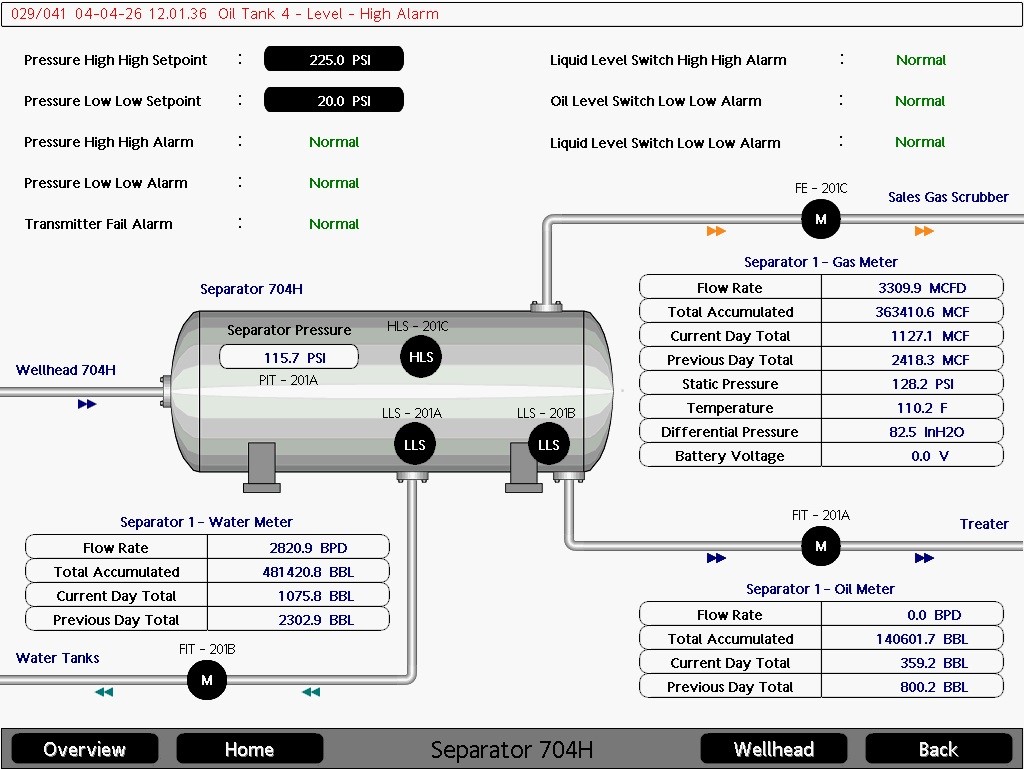
Task: Click the FE-201C gas meter icon
Action: point(820,219)
